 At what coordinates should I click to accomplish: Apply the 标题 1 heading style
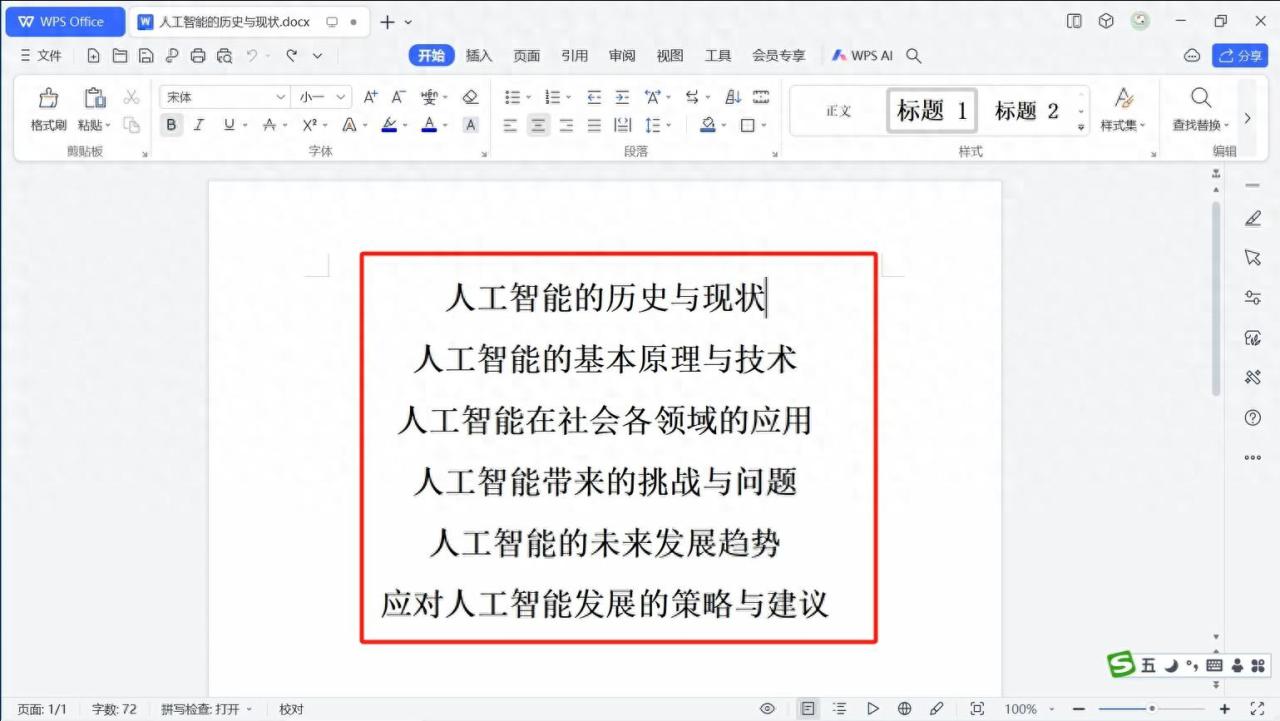(932, 111)
